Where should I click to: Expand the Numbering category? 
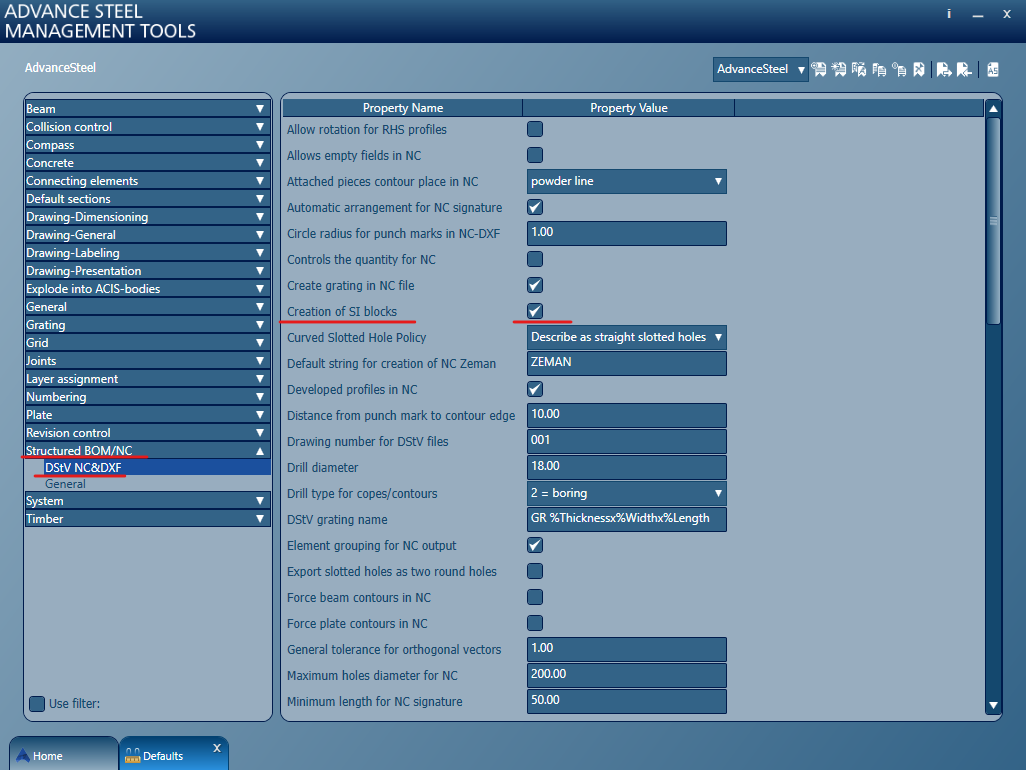point(147,397)
